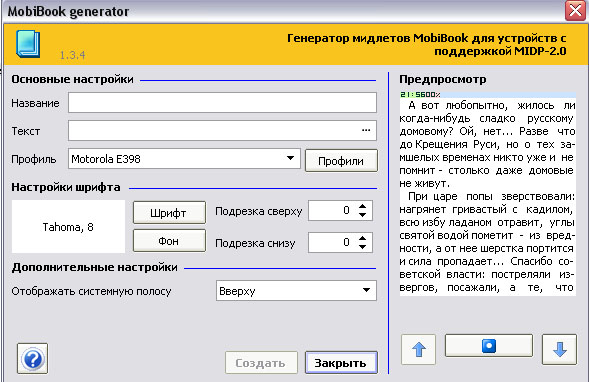Screen dimensions: 589x382
Task: Open the Профили button
Action: coord(341,161)
